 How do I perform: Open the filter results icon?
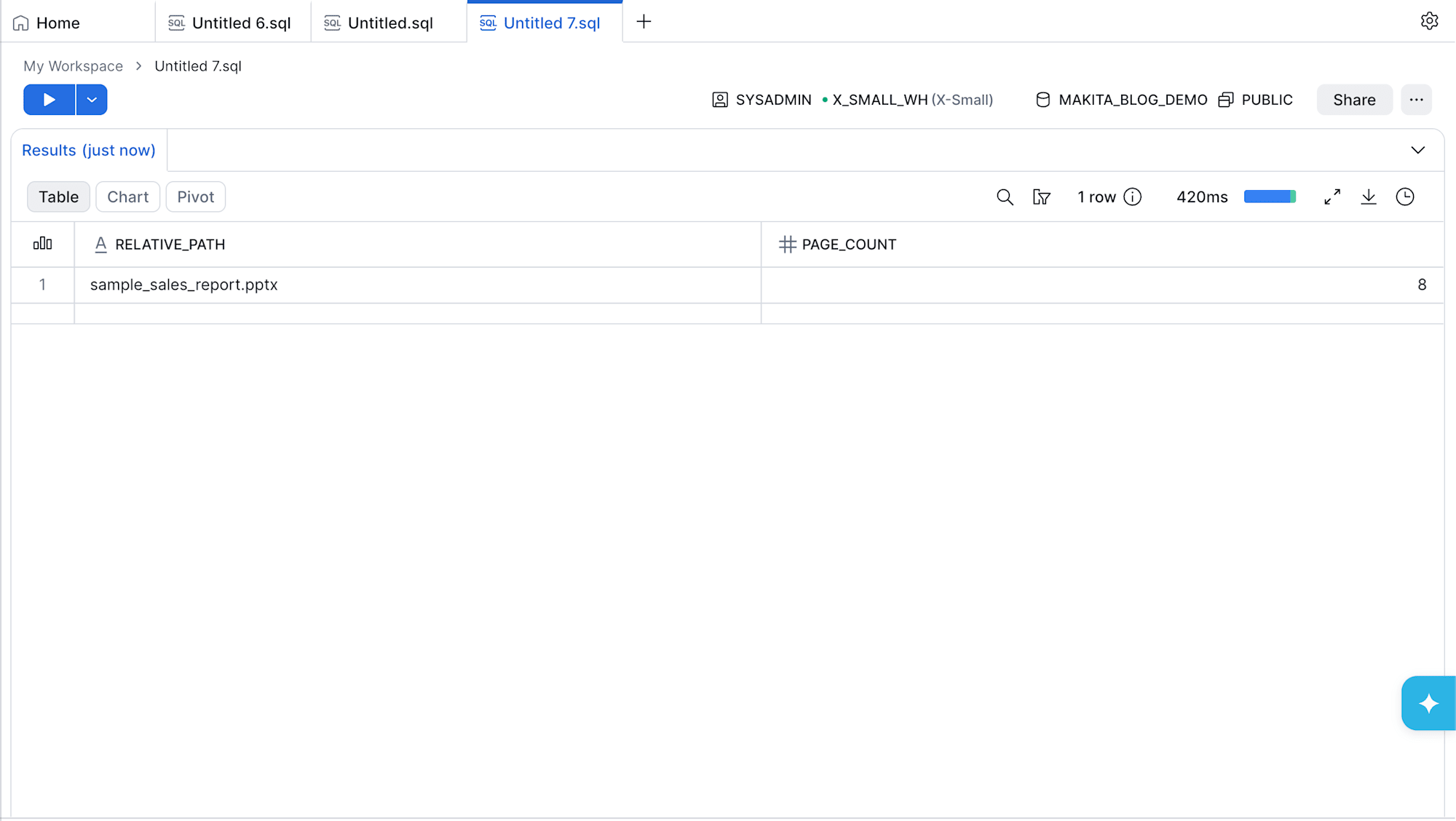1041,197
